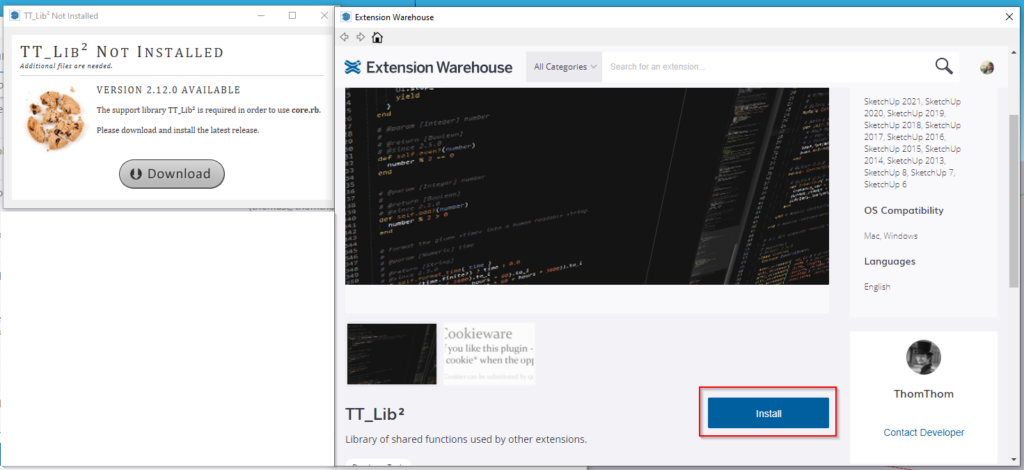
Task: Select the Cookieware thumbnail
Action: click(x=488, y=353)
